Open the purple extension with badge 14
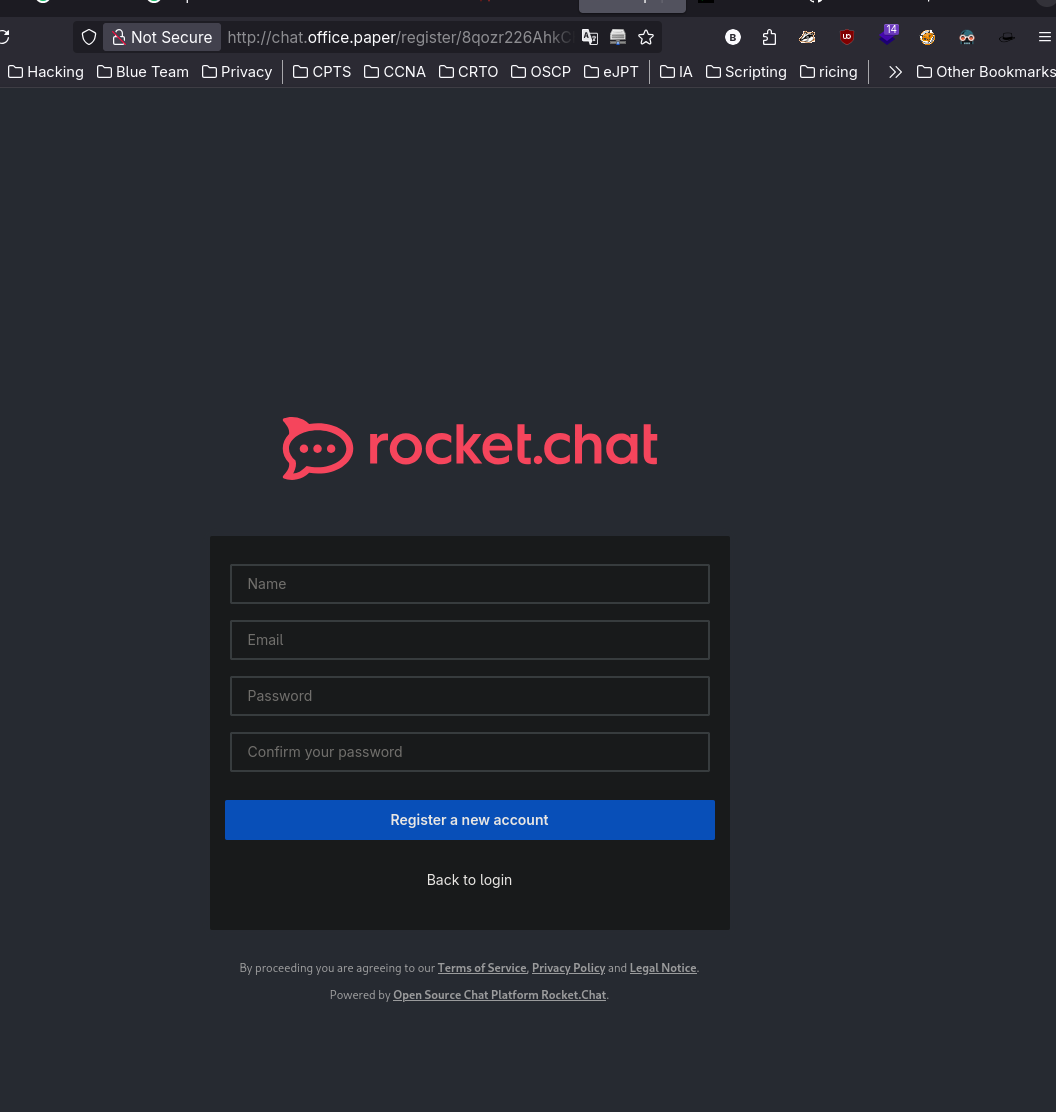The height and width of the screenshot is (1112, 1056). (x=888, y=35)
